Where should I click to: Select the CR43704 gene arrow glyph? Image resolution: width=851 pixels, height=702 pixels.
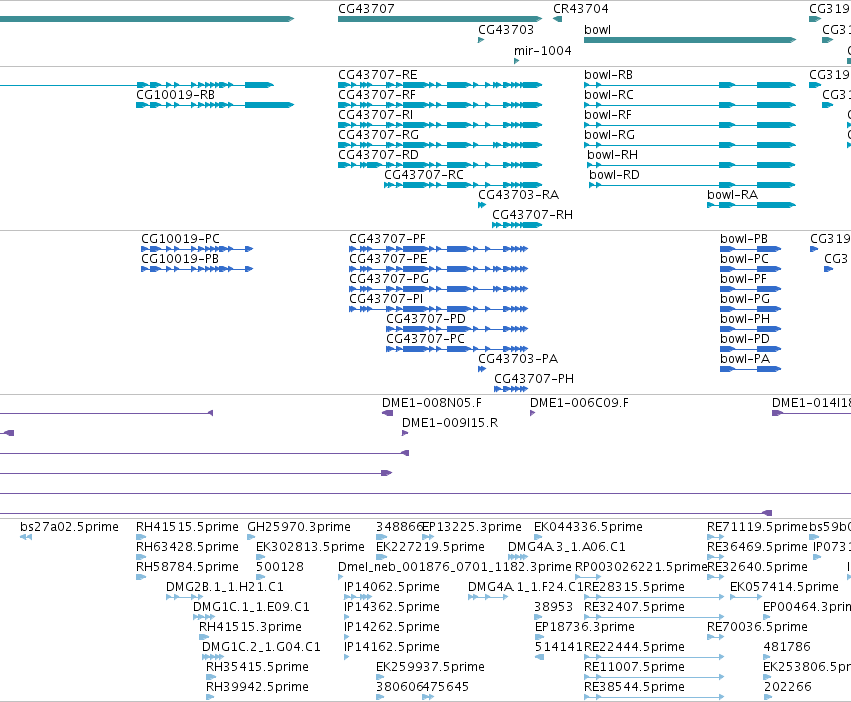[557, 19]
